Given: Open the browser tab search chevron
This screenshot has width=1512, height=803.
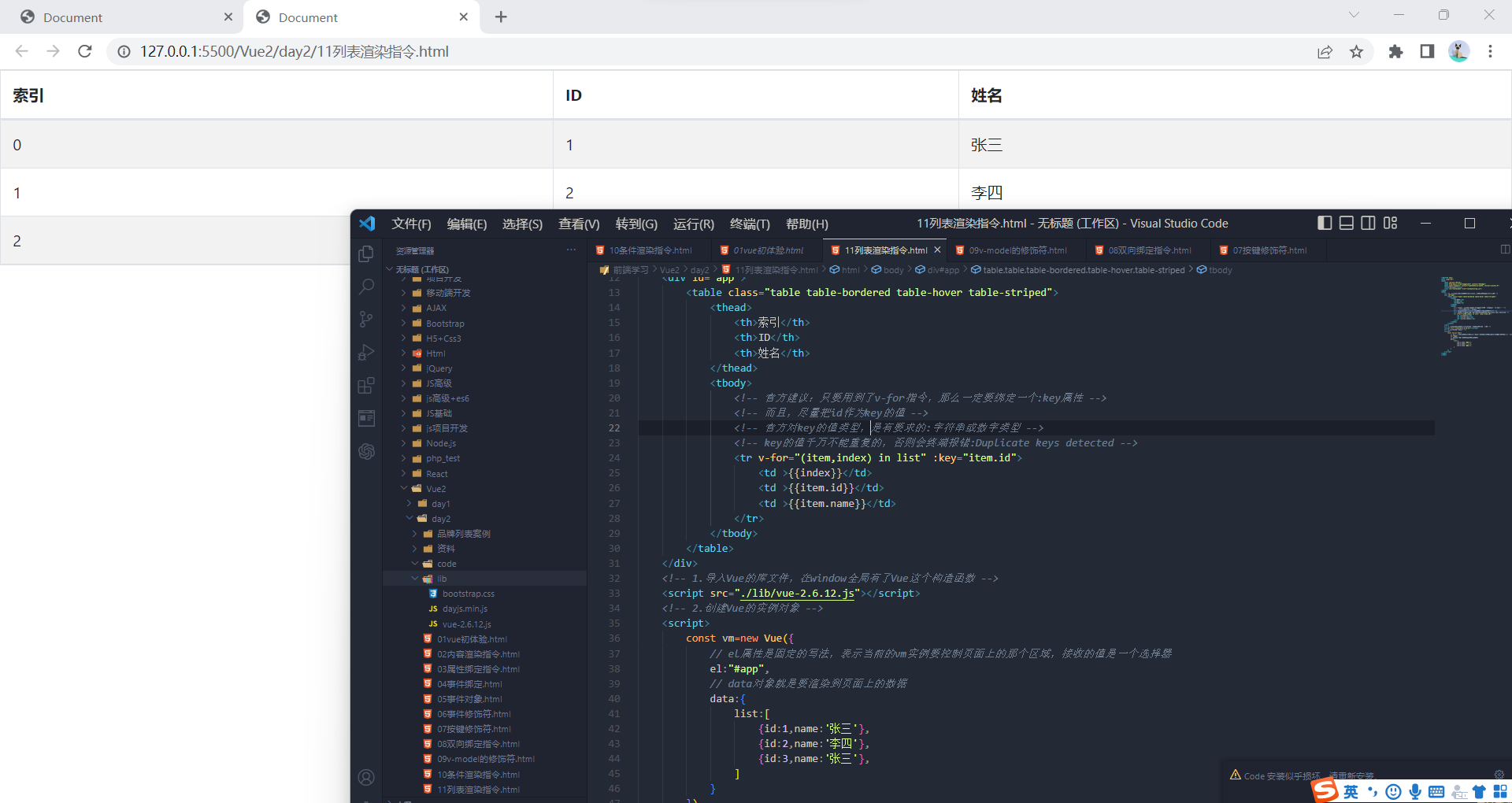Looking at the screenshot, I should tap(1354, 15).
